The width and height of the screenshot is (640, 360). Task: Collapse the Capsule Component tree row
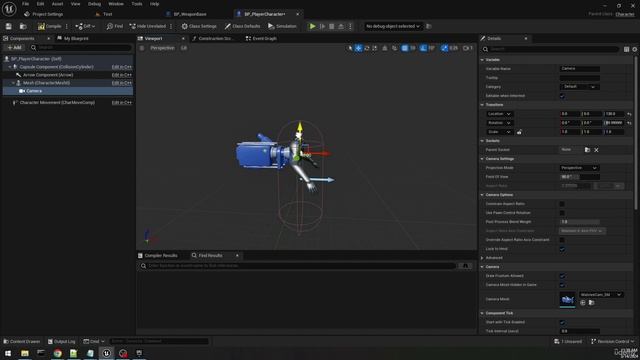[x=10, y=67]
